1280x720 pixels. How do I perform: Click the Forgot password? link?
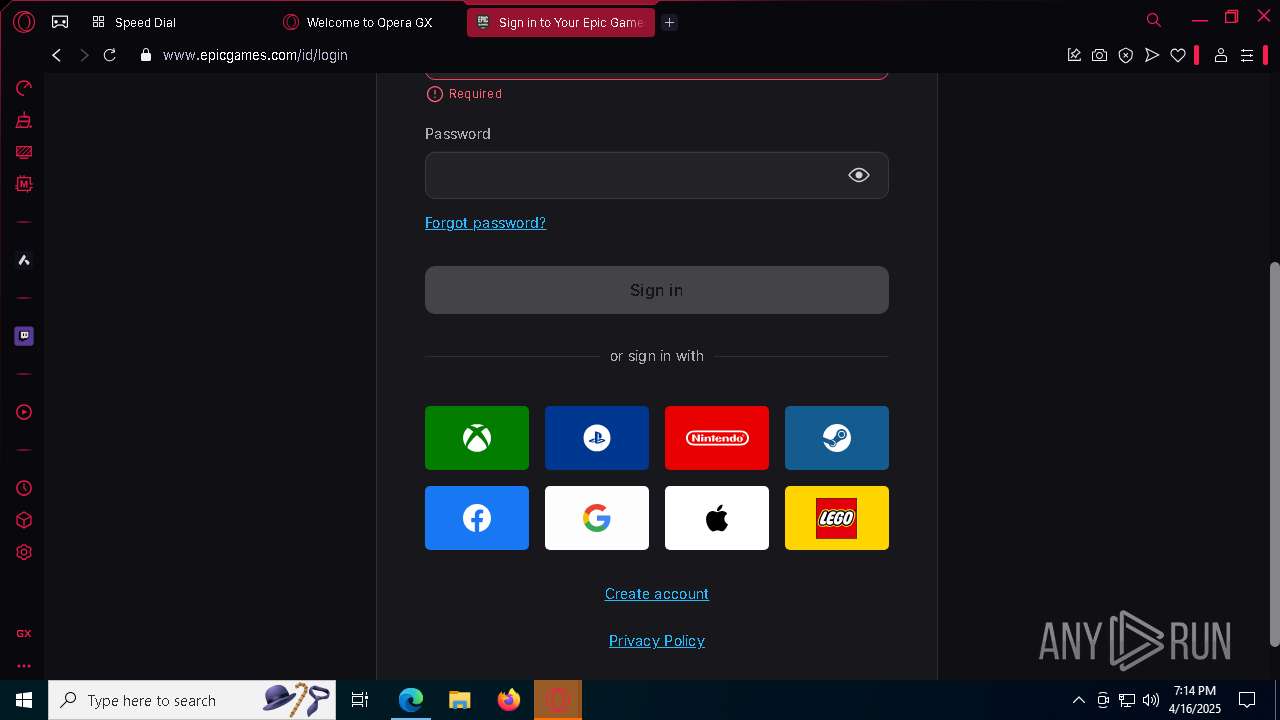pos(485,223)
